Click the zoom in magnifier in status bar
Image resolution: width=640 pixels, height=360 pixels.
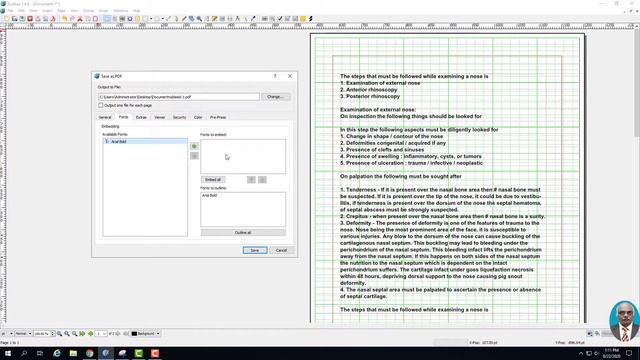[x=74, y=333]
